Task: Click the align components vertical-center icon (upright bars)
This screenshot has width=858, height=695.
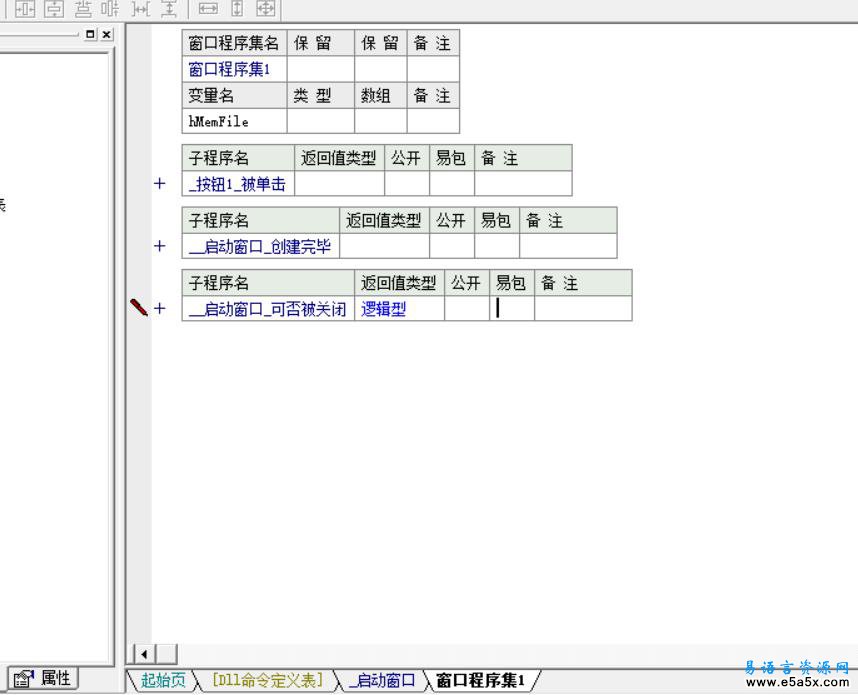Action: 111,9
